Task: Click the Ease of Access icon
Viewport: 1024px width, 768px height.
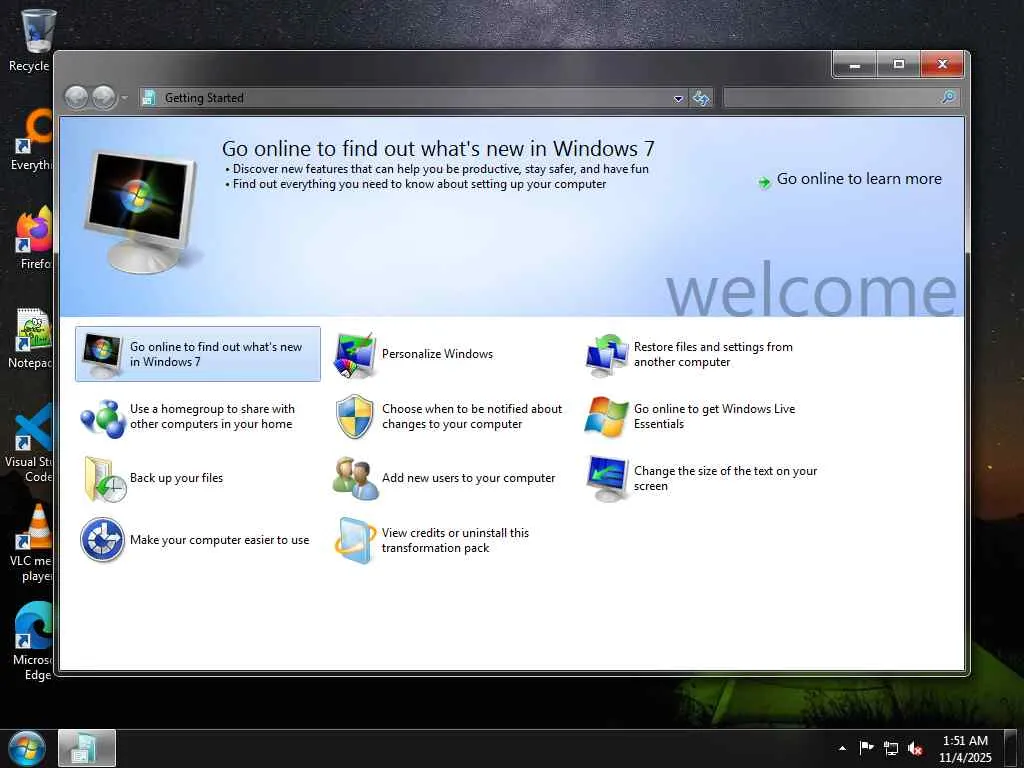Action: pos(103,540)
